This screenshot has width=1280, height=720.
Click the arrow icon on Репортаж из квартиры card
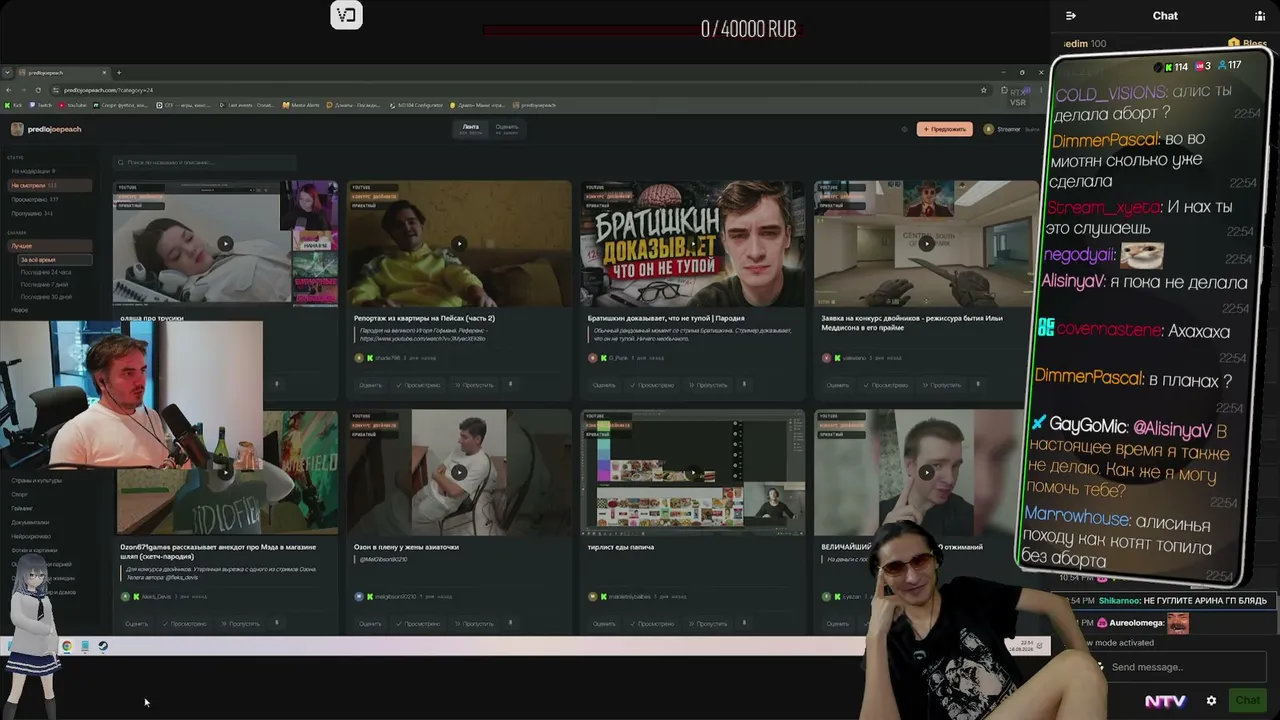click(x=510, y=384)
